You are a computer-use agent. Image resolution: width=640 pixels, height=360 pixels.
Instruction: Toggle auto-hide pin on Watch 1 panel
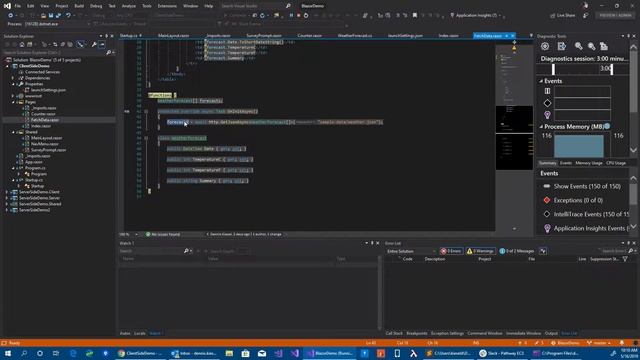click(x=372, y=243)
